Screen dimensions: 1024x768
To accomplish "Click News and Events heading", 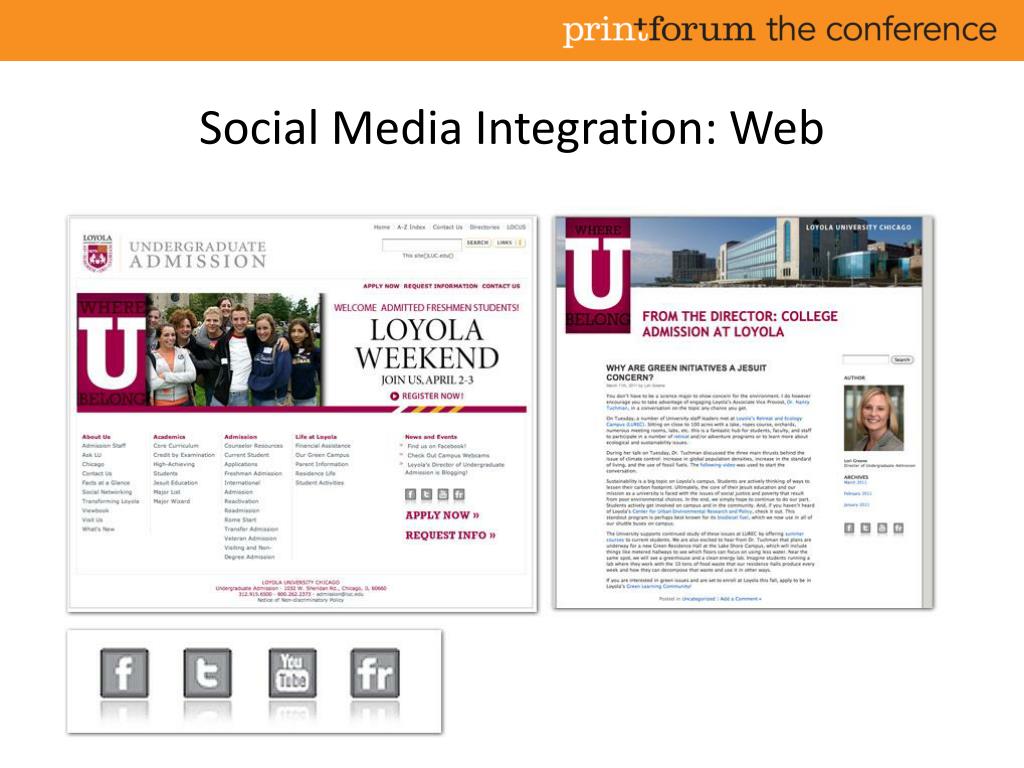I will 431,436.
